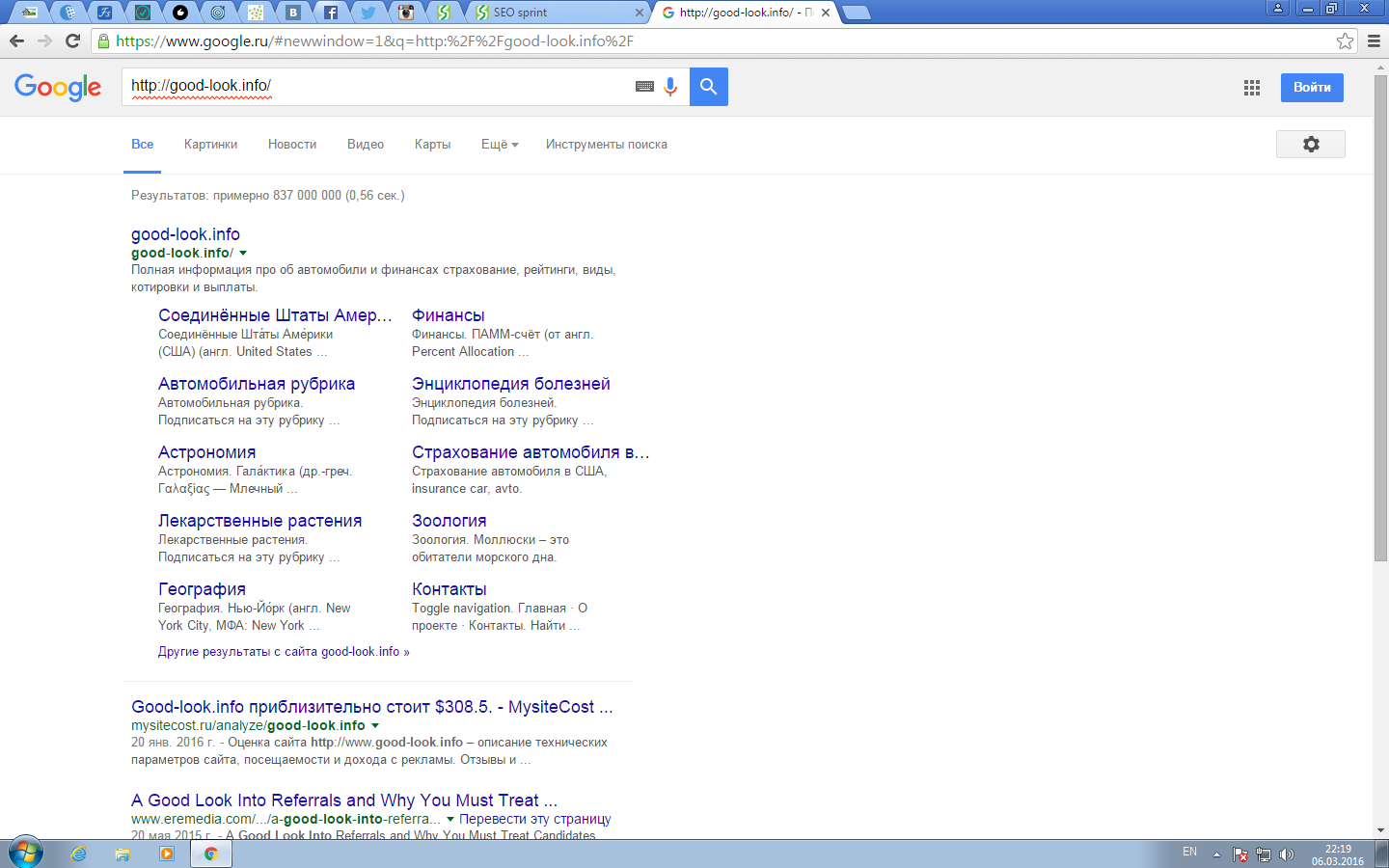
Task: Open the Google apps grid
Action: click(1252, 88)
